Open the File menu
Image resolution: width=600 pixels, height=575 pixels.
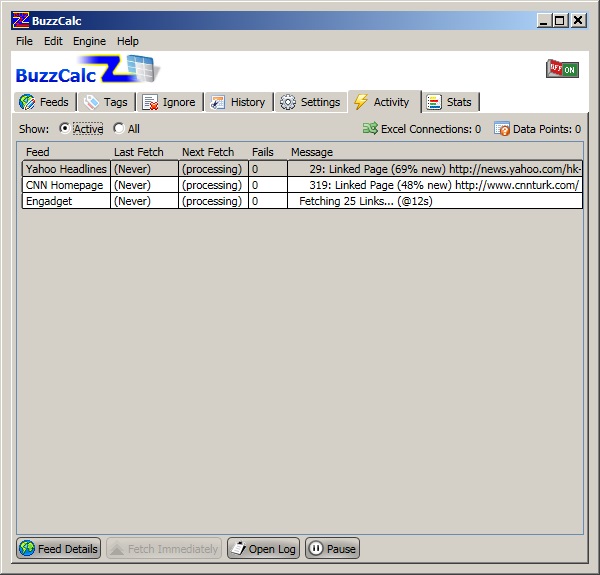(x=24, y=41)
